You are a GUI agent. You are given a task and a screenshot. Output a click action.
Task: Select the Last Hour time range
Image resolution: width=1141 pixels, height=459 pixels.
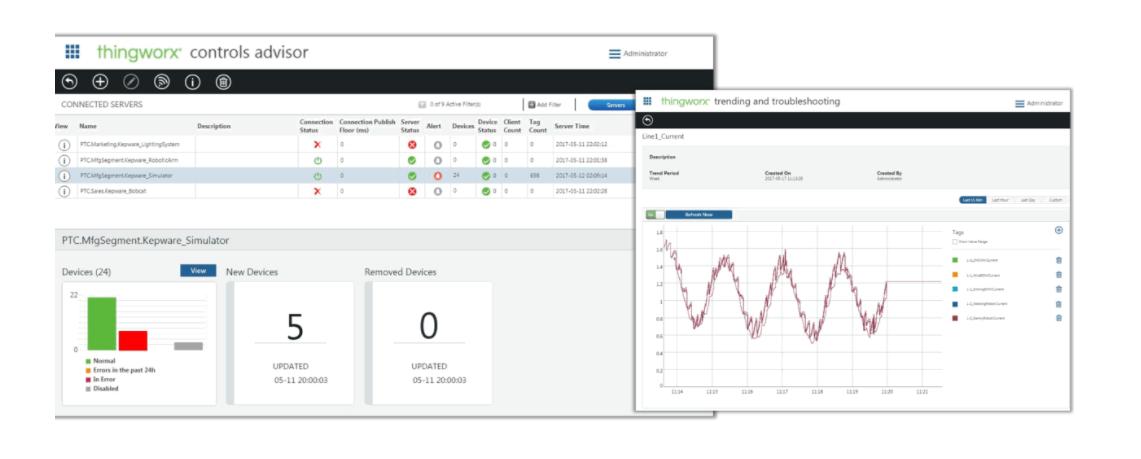pos(1001,199)
